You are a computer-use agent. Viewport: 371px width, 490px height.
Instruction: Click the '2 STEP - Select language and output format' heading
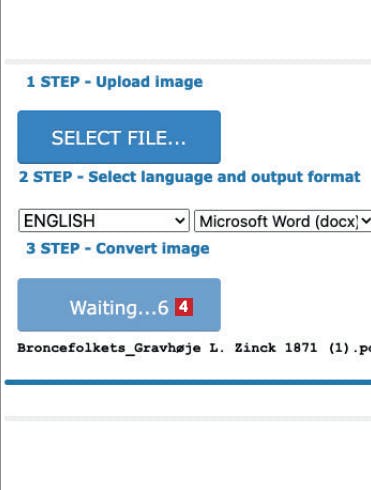[x=190, y=177]
